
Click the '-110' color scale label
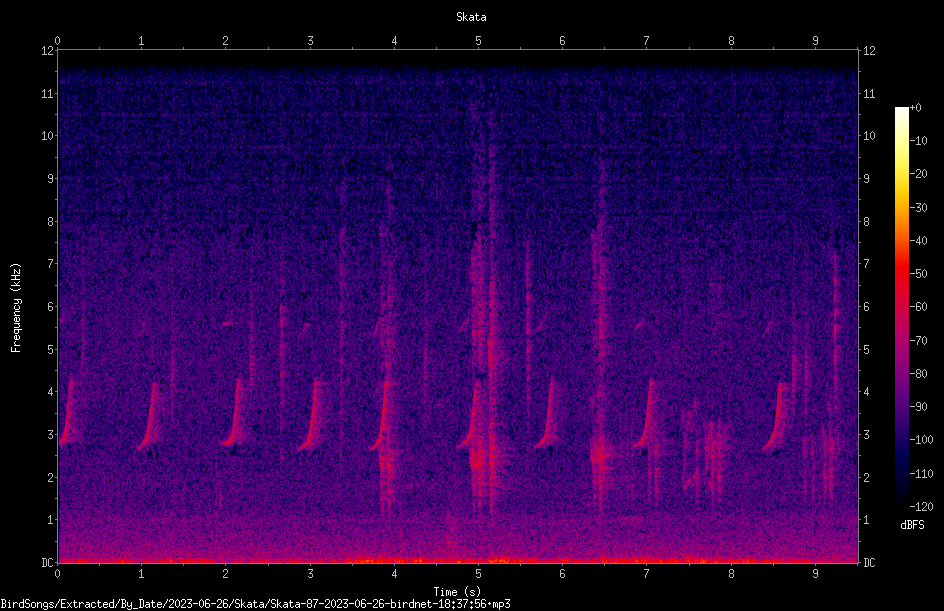click(x=922, y=474)
